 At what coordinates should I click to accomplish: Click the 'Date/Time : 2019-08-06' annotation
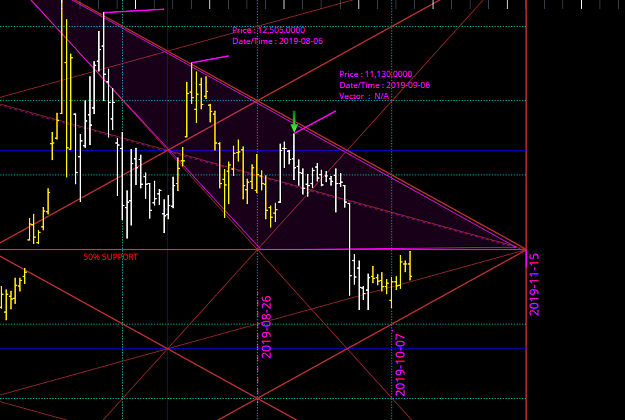(278, 41)
